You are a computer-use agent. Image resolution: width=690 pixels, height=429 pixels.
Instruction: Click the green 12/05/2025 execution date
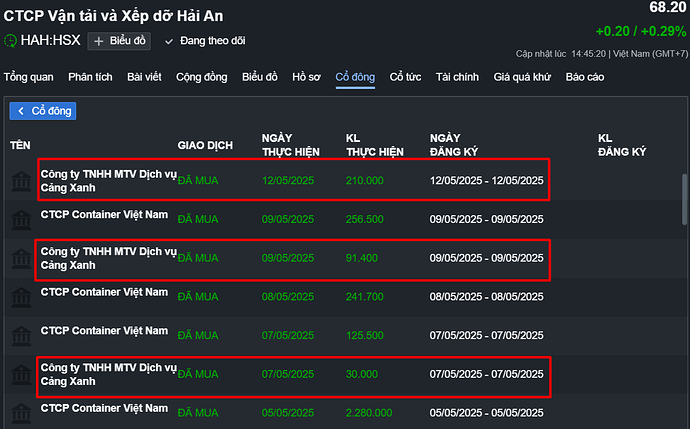coord(288,180)
